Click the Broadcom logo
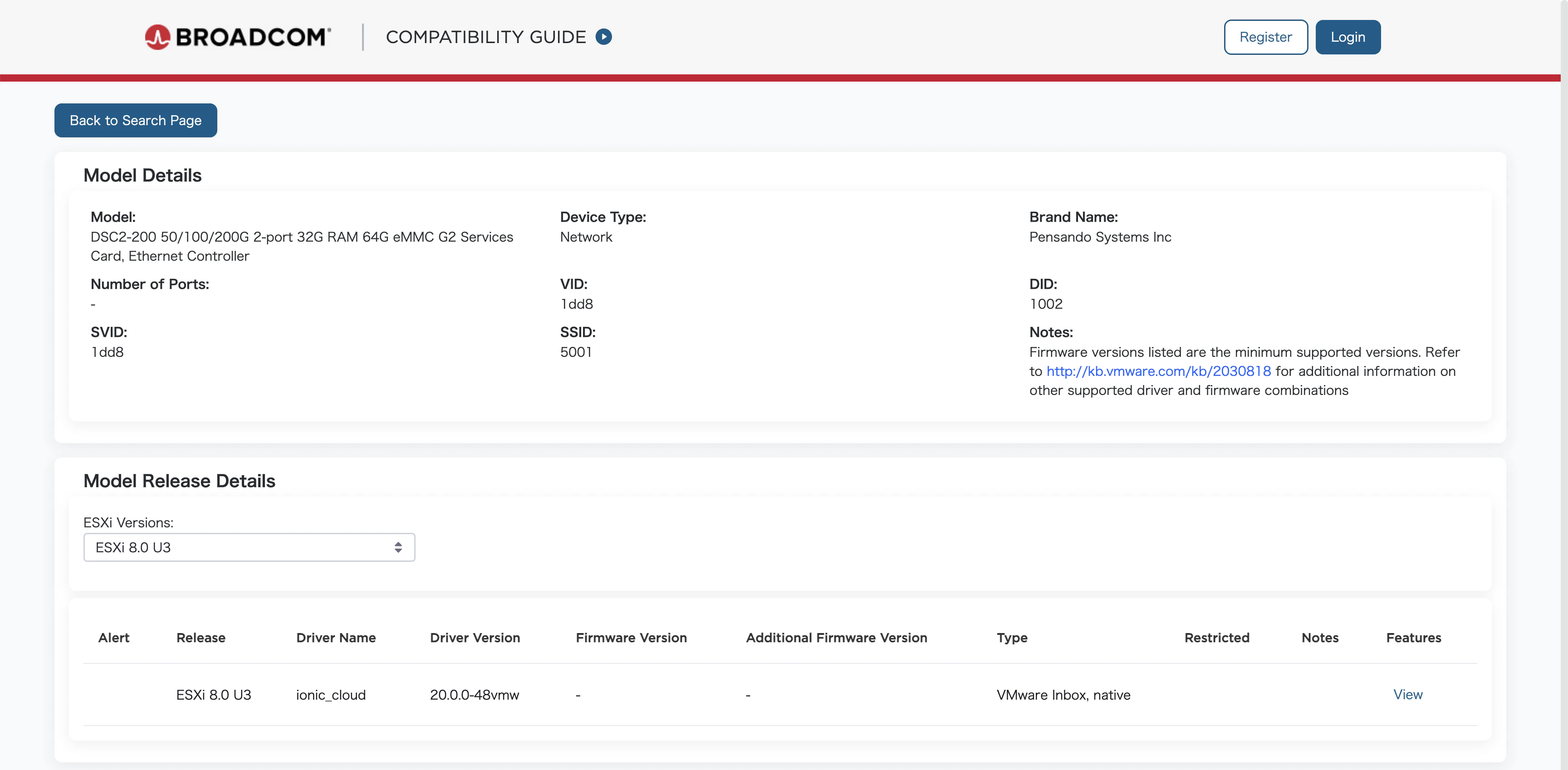This screenshot has height=770, width=1568. coord(238,37)
